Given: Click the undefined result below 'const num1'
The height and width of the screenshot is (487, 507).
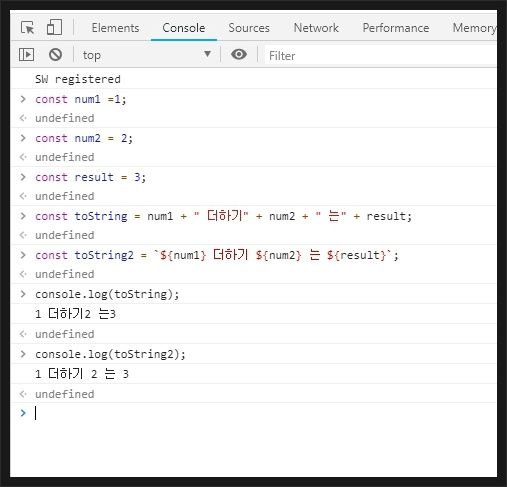Looking at the screenshot, I should [x=65, y=118].
